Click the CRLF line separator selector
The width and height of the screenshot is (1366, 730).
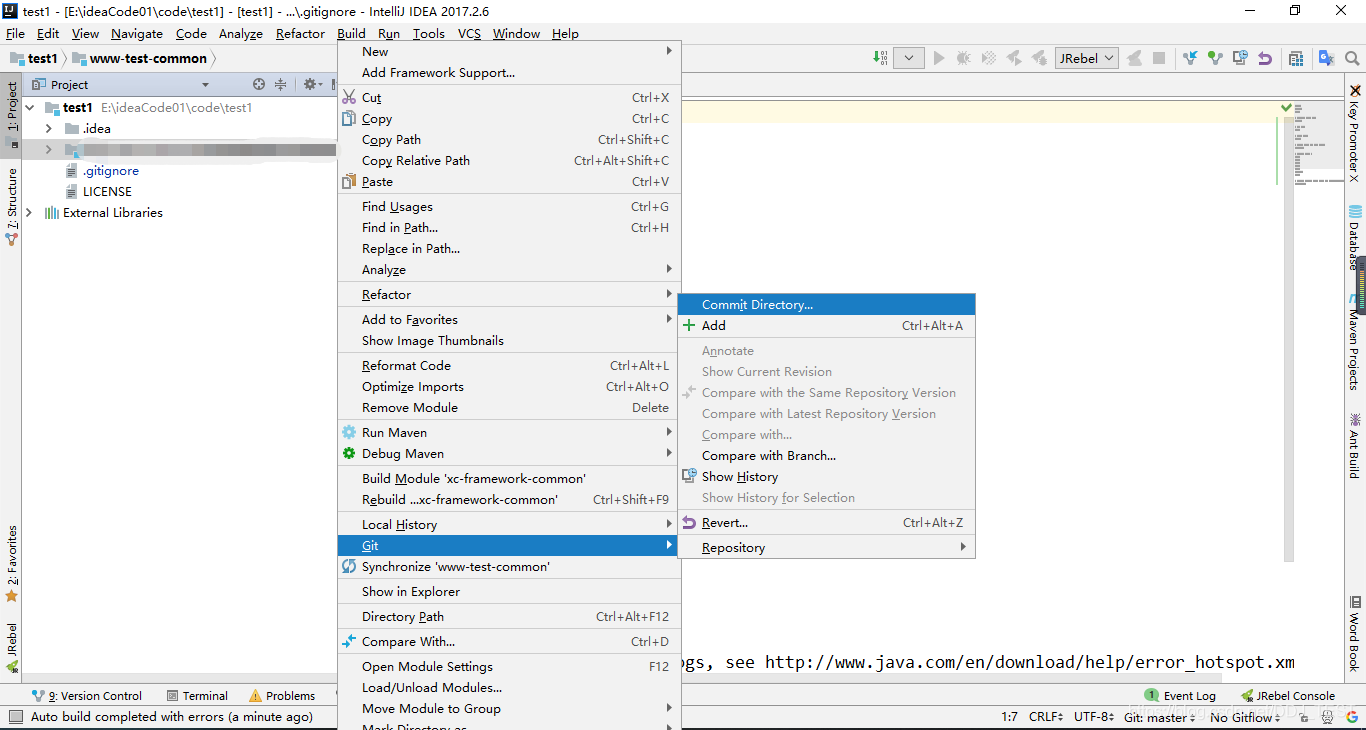point(1046,717)
